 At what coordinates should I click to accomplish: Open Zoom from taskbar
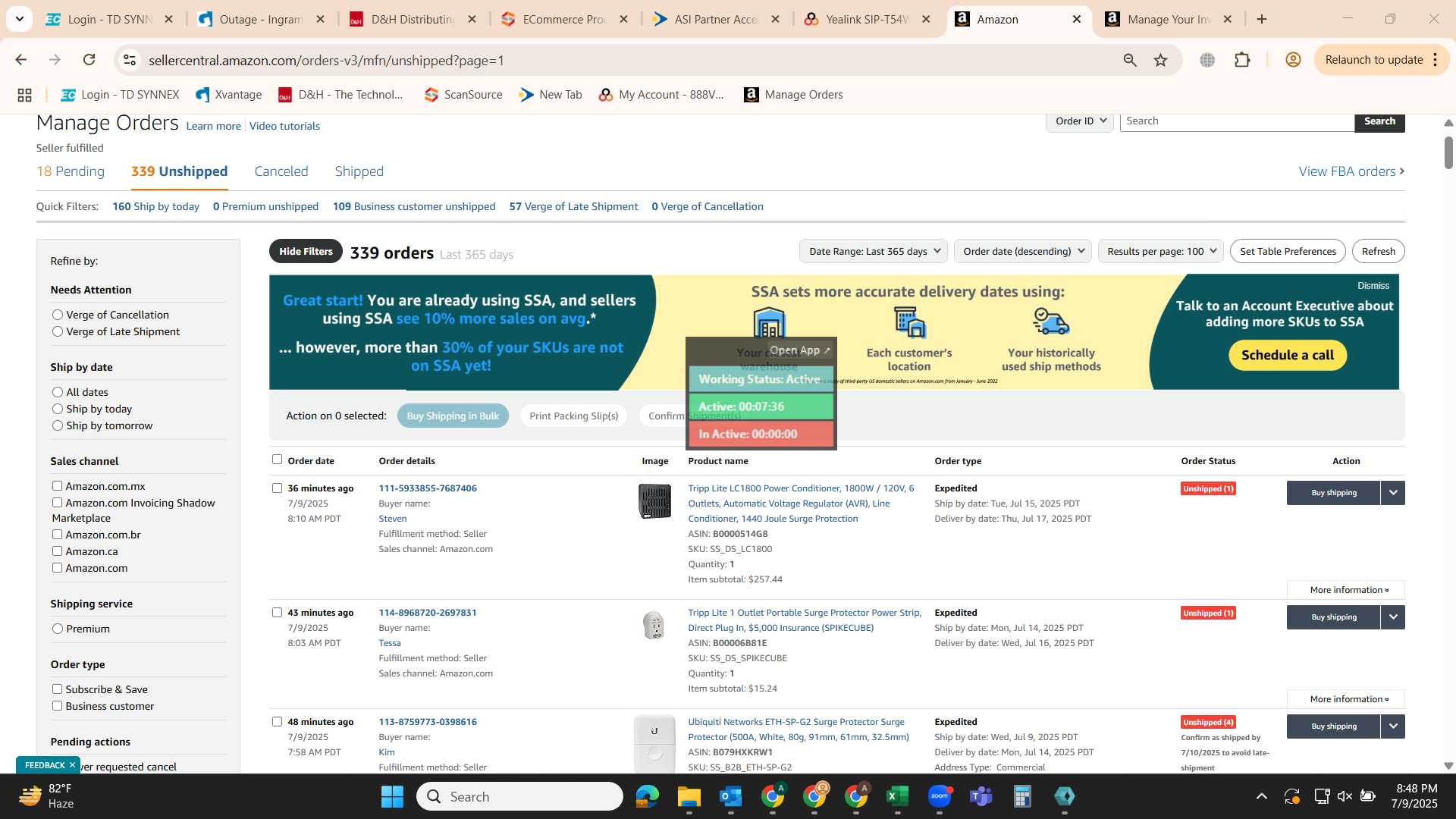939,796
